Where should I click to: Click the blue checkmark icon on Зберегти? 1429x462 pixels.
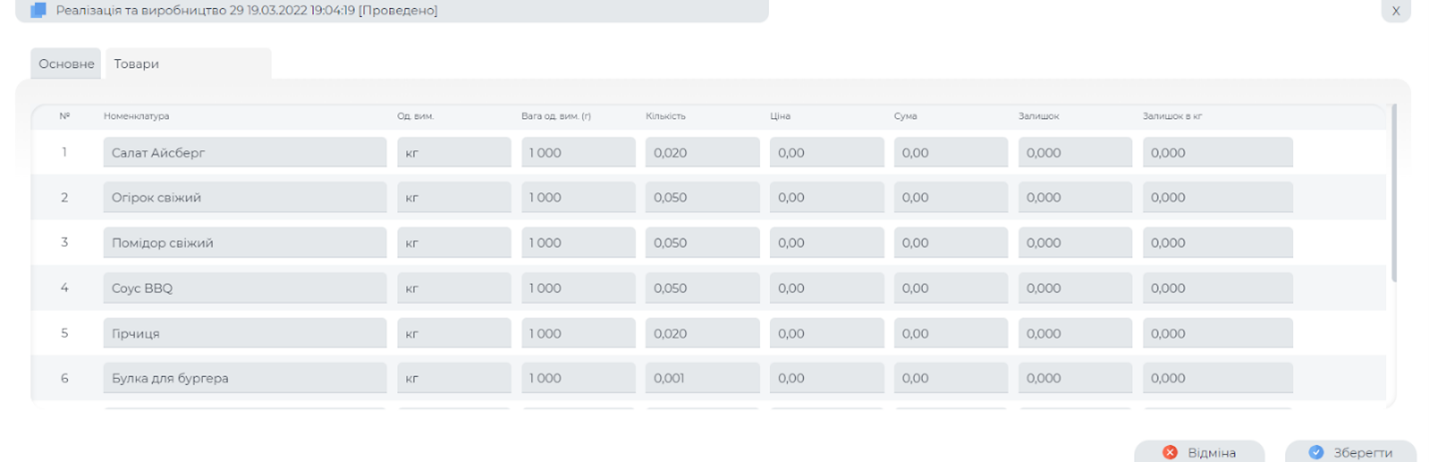click(1316, 452)
